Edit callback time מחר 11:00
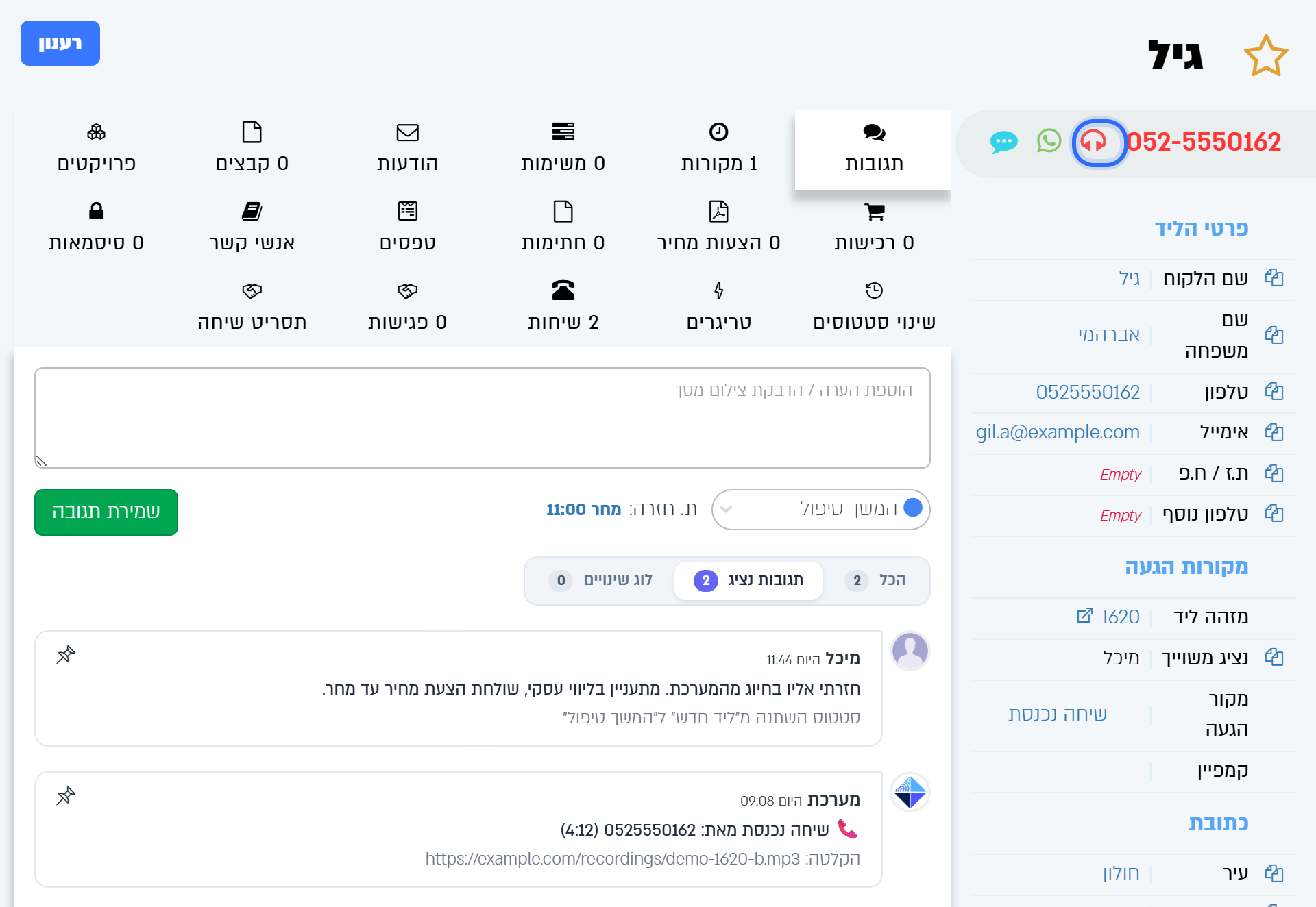This screenshot has width=1316, height=907. tap(583, 509)
